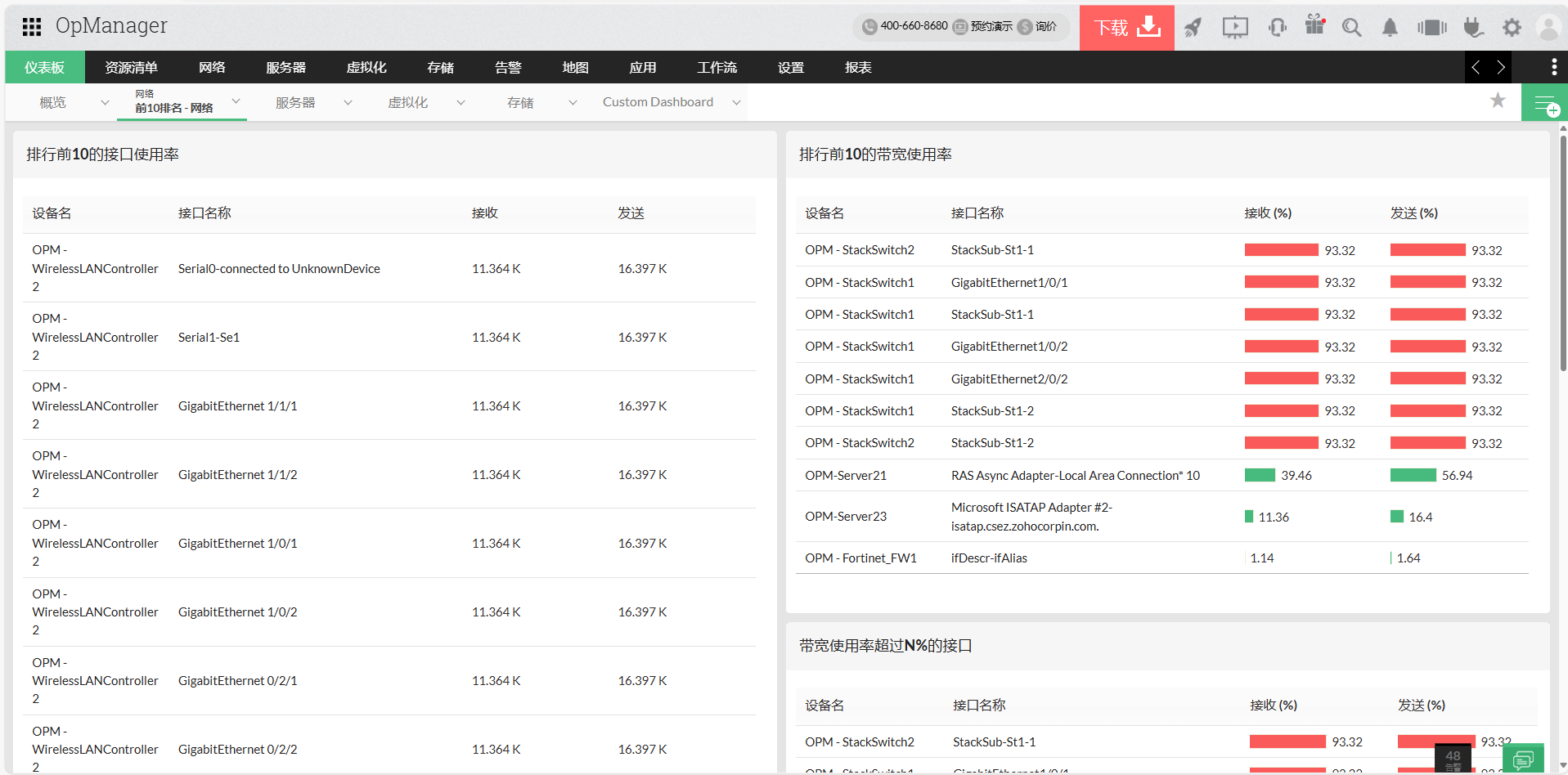Image resolution: width=1568 pixels, height=775 pixels.
Task: Open the green chat icon at bottom right
Action: click(x=1523, y=759)
